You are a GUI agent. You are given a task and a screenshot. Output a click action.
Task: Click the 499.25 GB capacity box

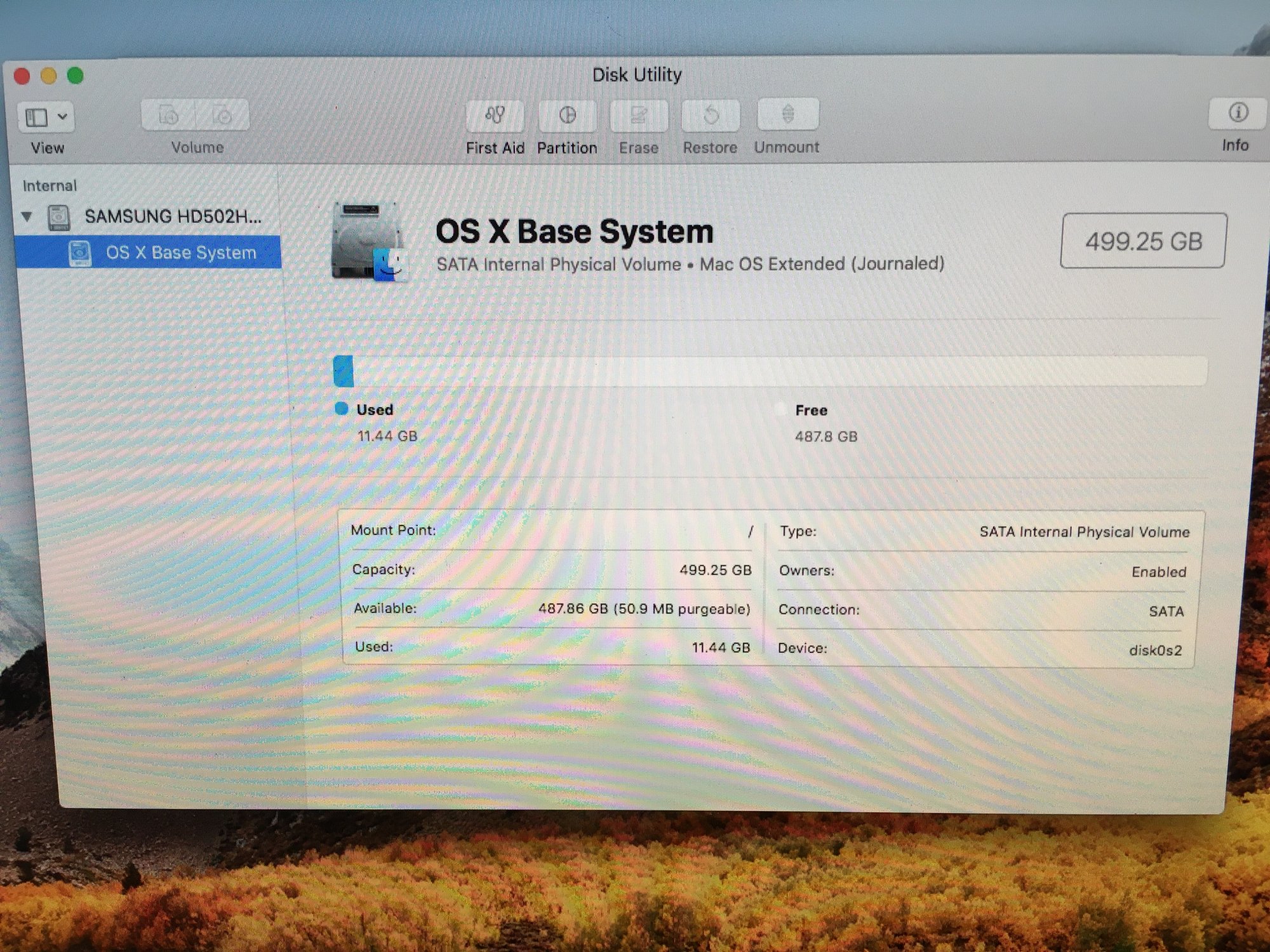[1143, 241]
